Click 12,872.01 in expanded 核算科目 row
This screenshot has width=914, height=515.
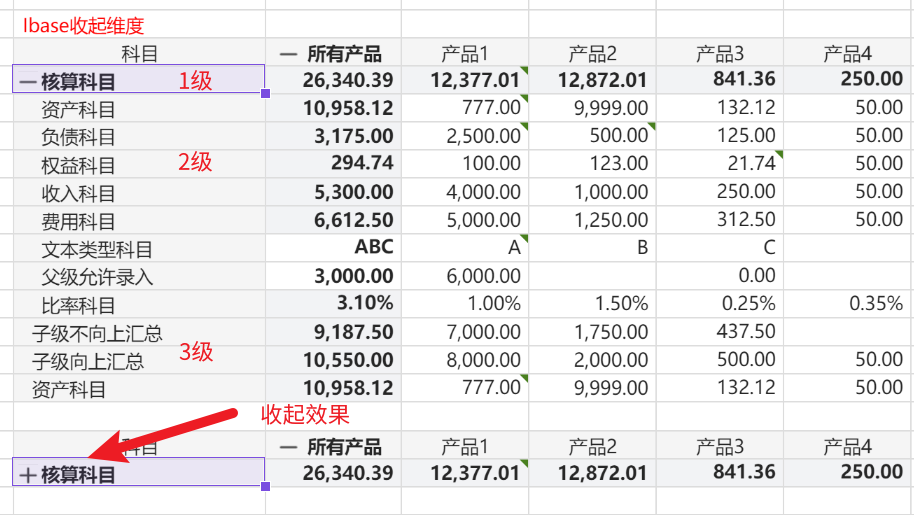coord(603,80)
